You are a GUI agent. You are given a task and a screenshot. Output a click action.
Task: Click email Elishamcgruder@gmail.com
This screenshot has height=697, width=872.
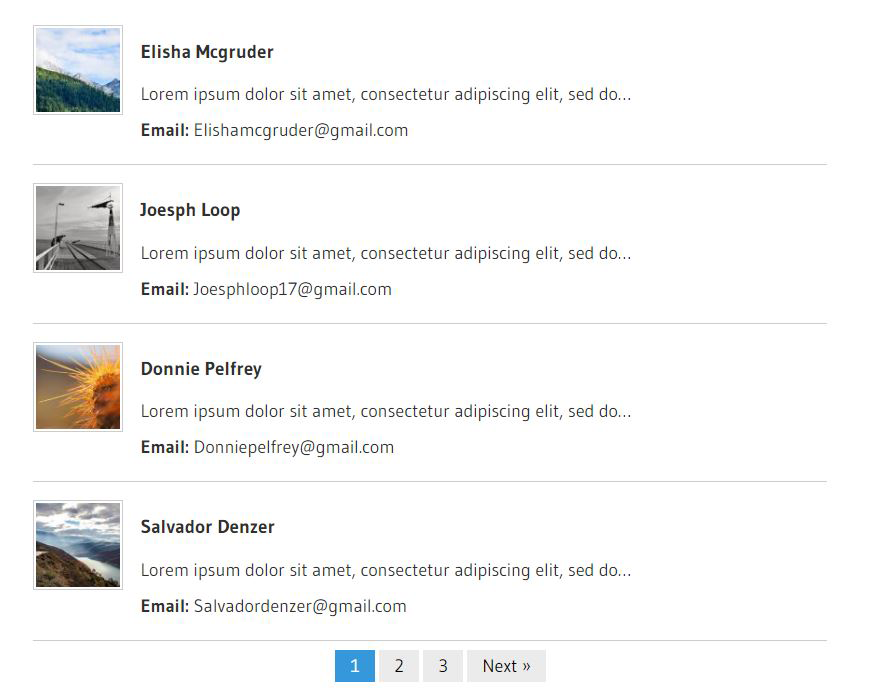coord(301,131)
